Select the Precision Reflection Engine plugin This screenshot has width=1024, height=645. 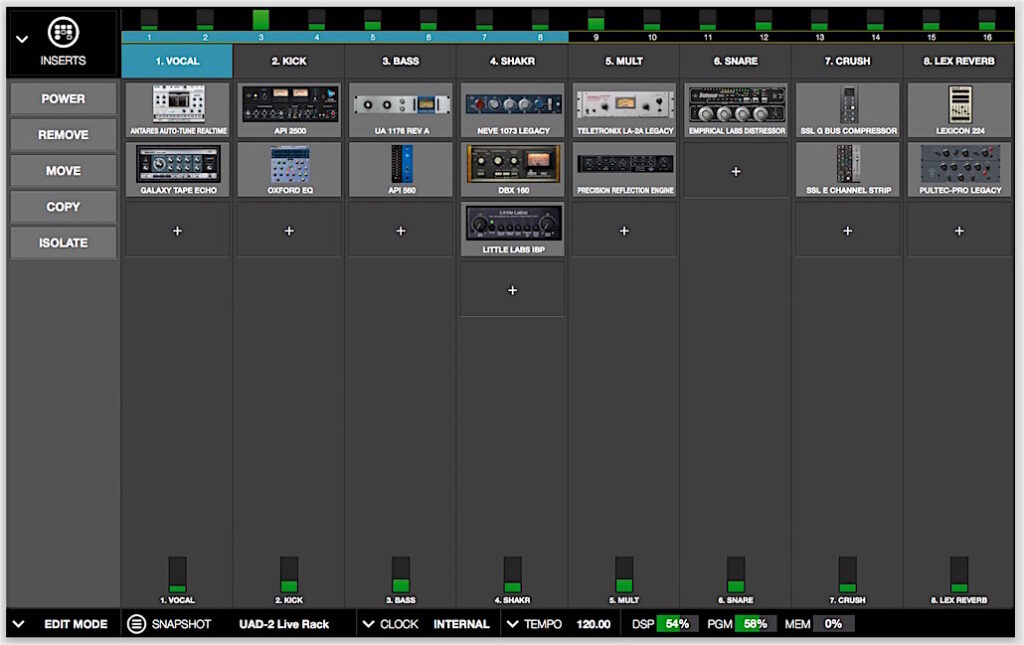click(625, 170)
